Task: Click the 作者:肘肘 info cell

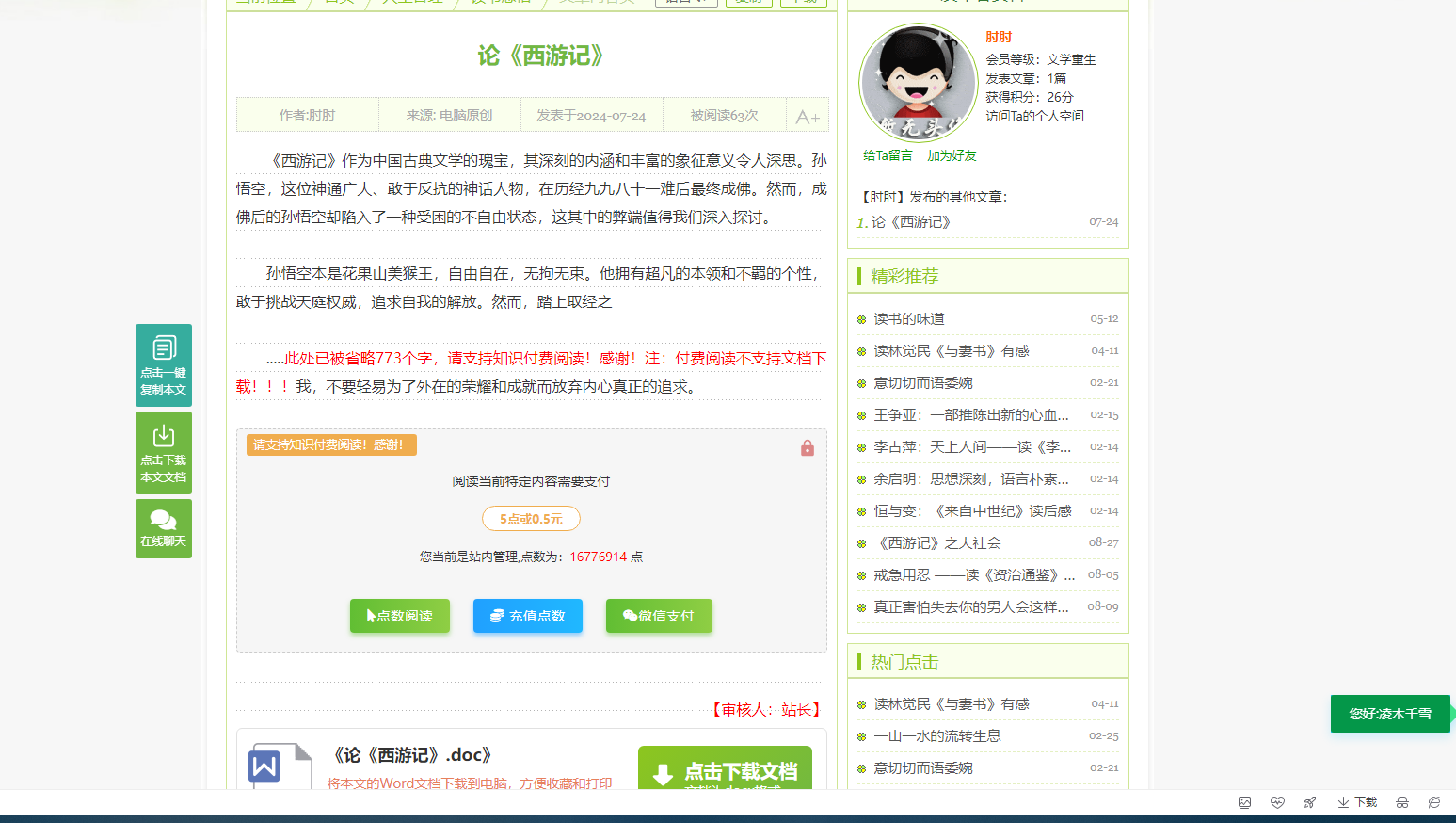Action: (x=307, y=115)
